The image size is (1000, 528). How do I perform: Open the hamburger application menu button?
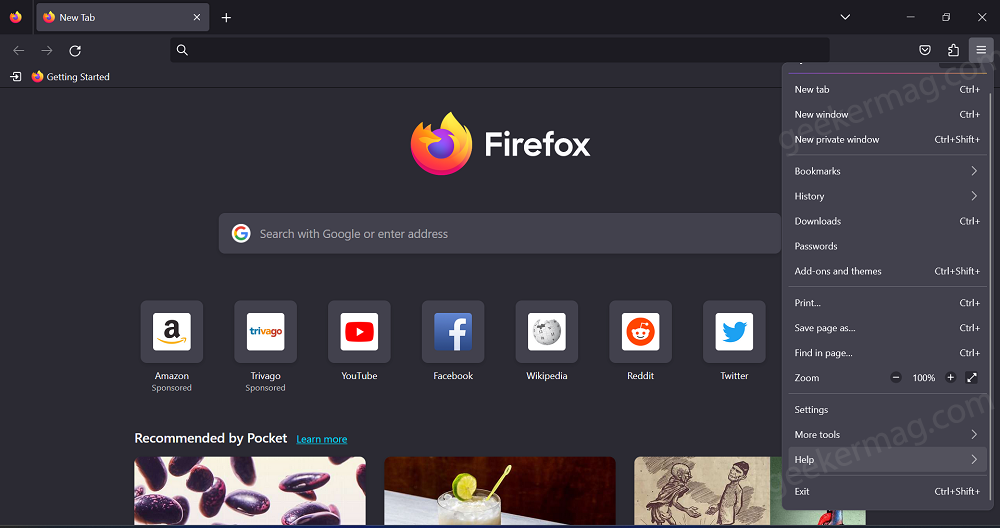coord(981,50)
